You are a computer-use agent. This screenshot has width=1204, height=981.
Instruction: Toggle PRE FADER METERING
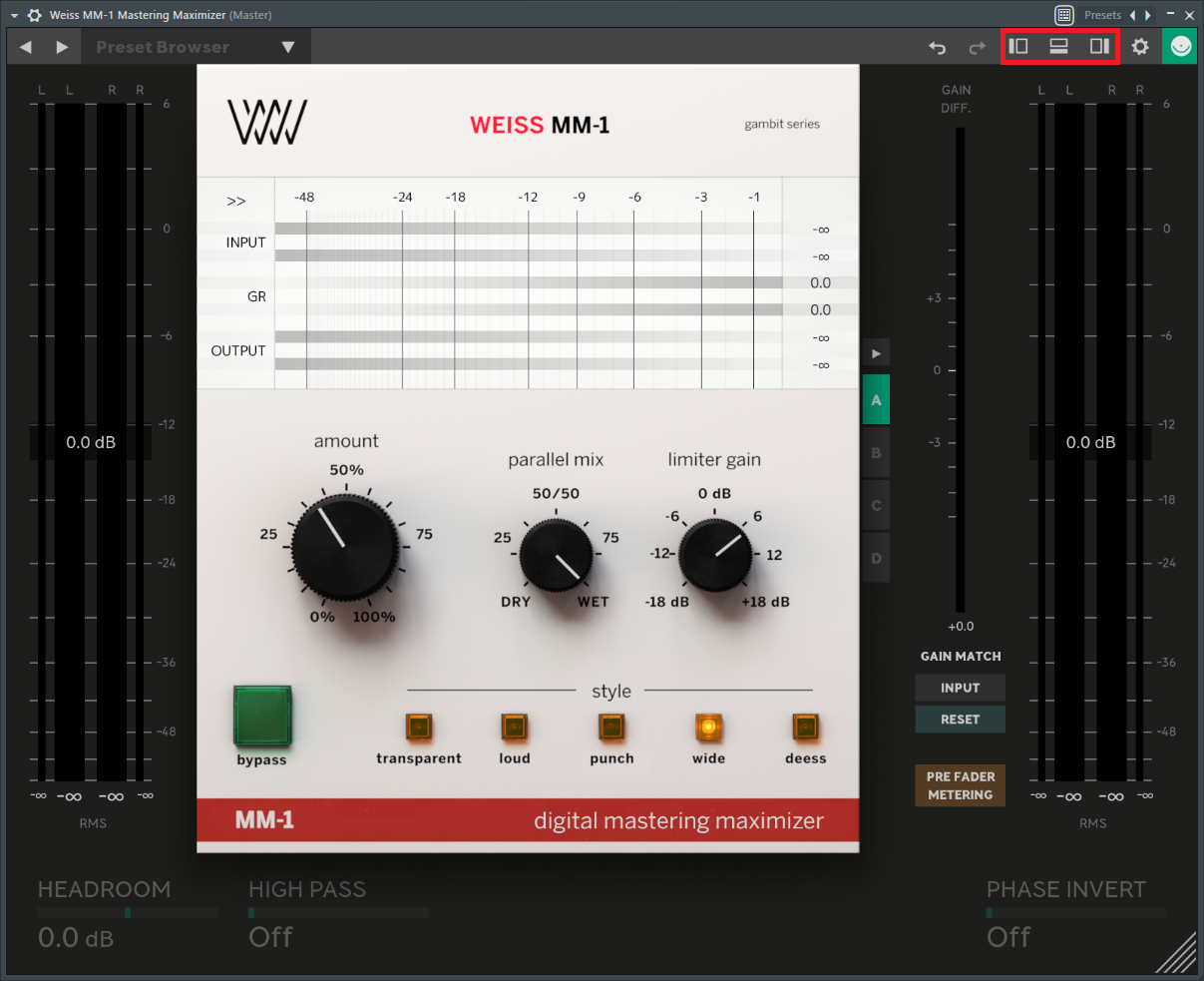(960, 785)
